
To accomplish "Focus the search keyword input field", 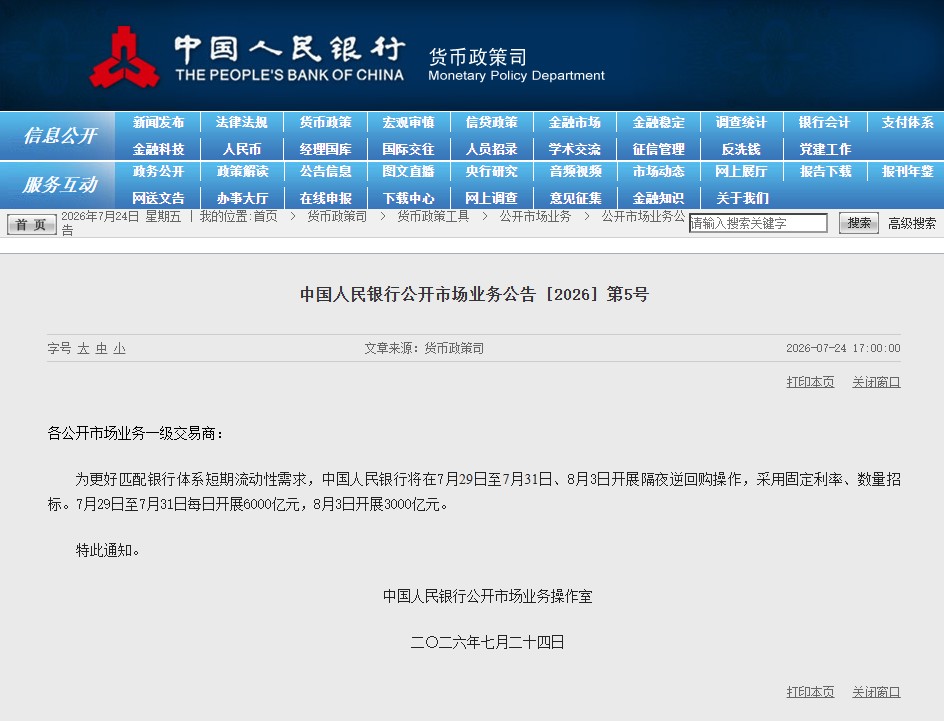I will coord(758,223).
